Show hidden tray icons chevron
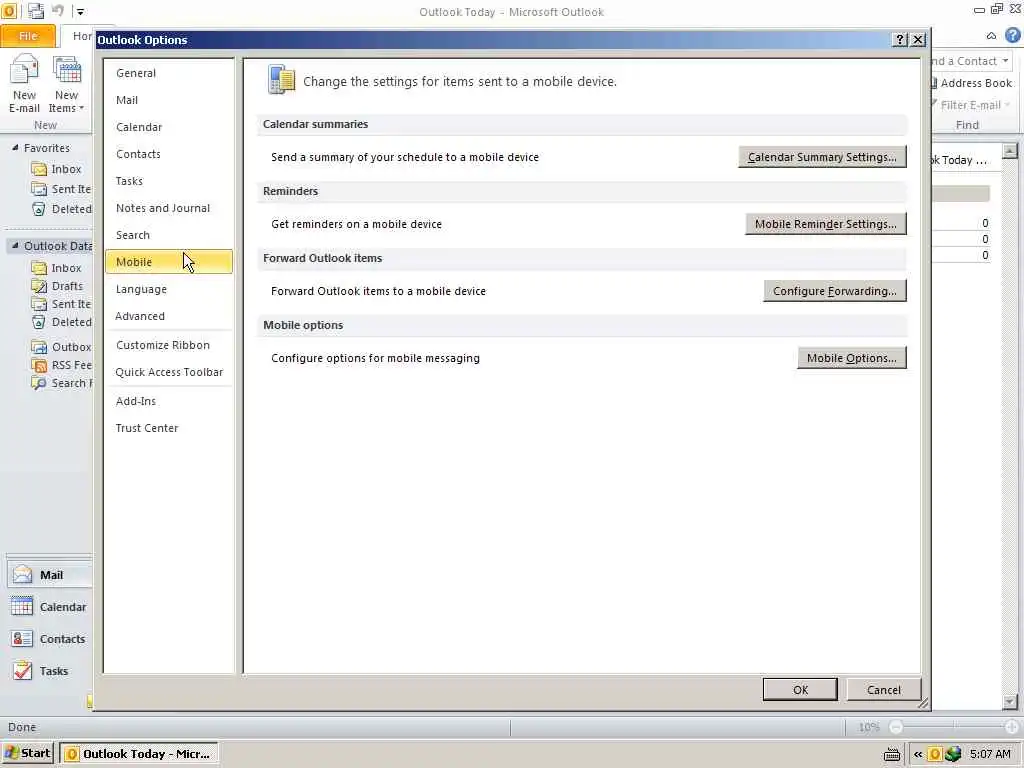Image resolution: width=1024 pixels, height=768 pixels. click(918, 754)
